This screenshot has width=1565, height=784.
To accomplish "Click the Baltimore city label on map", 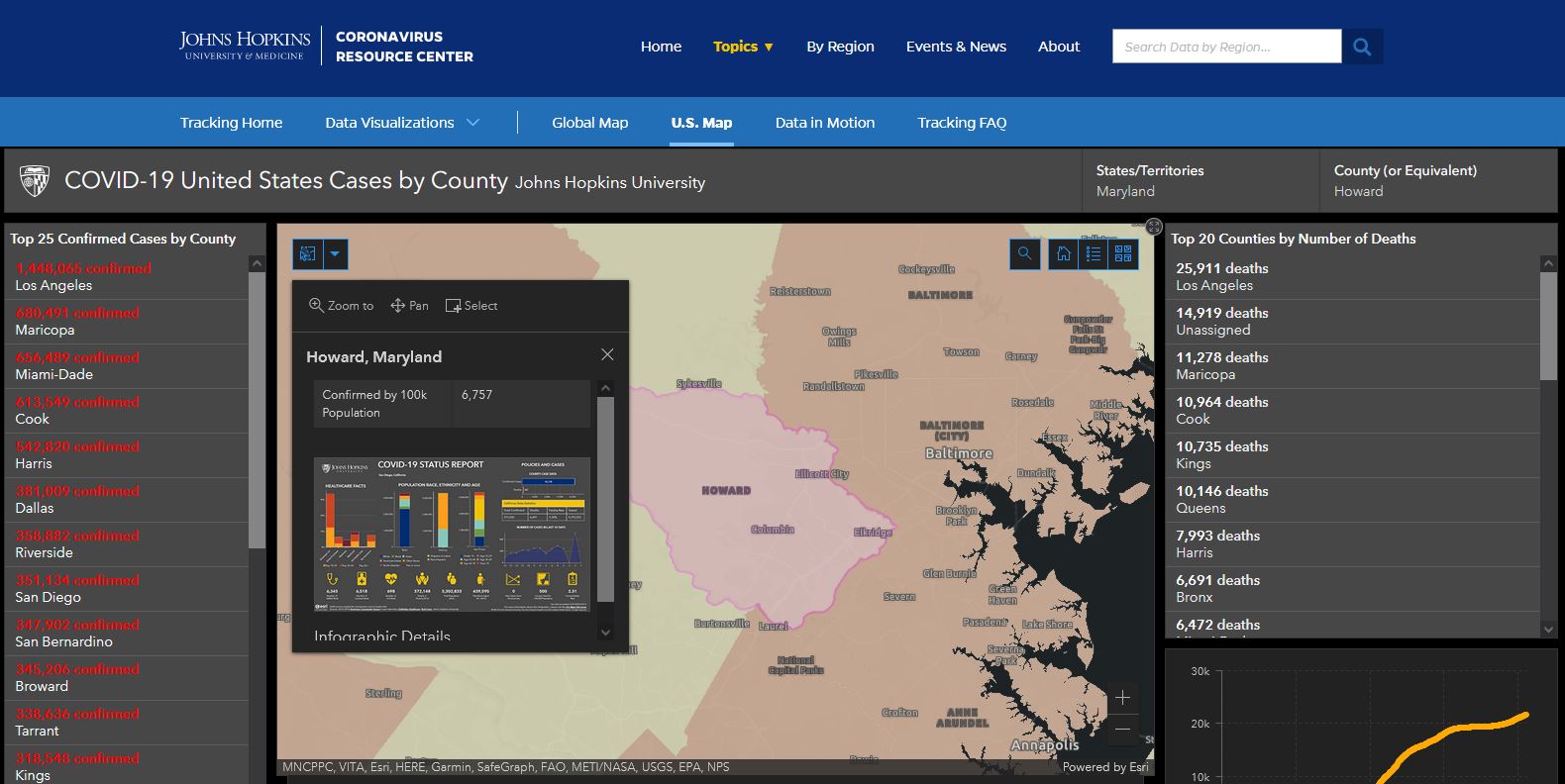I will tap(958, 453).
